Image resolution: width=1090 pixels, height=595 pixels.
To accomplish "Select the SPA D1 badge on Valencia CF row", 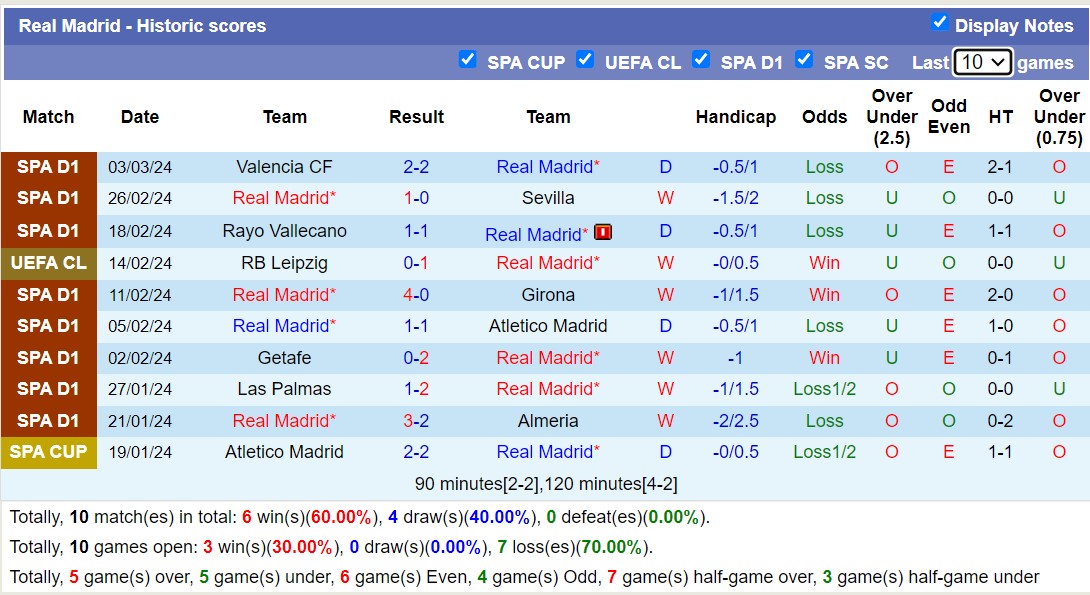I will pyautogui.click(x=48, y=167).
